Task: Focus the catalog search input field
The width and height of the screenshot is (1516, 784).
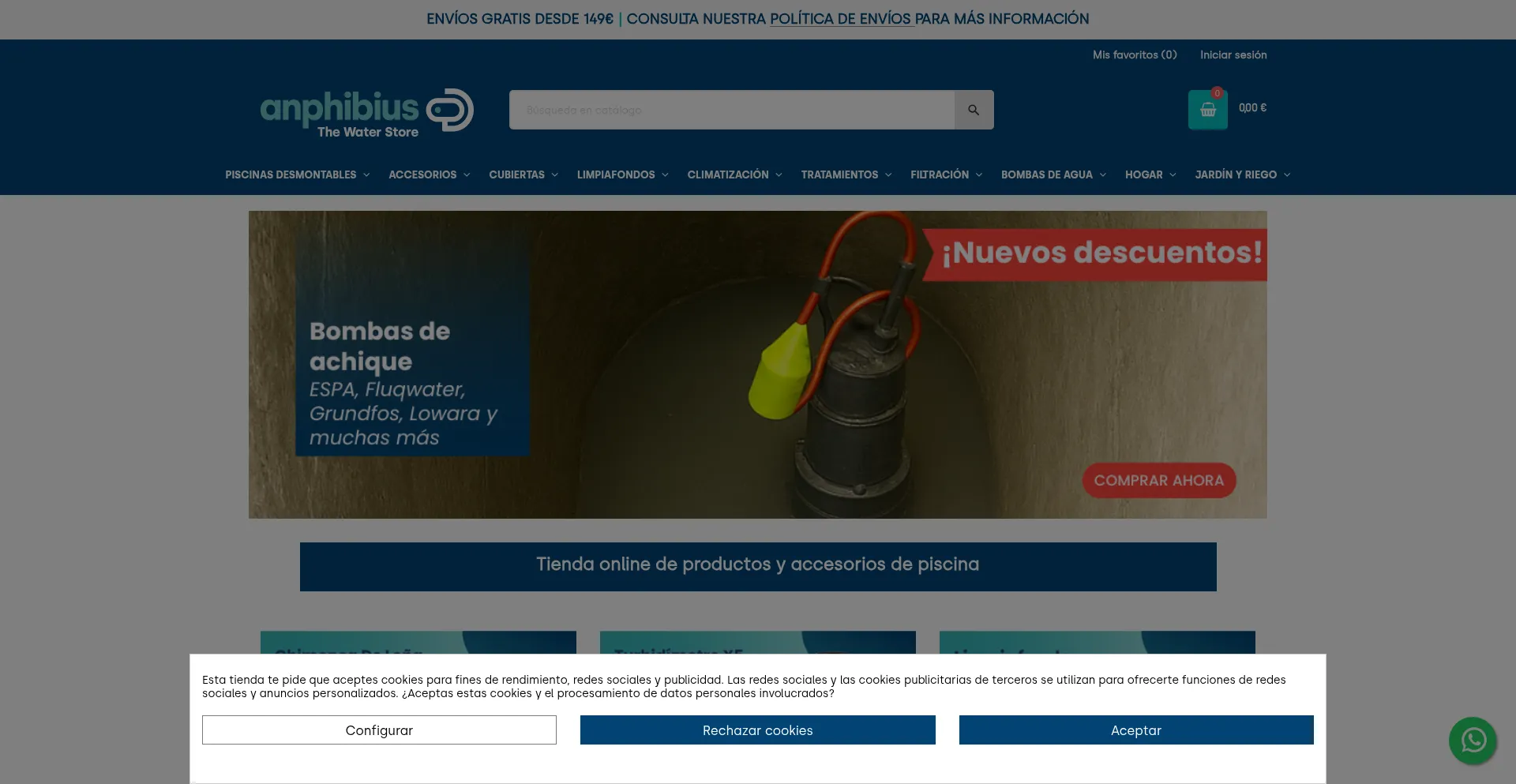Action: pos(732,110)
